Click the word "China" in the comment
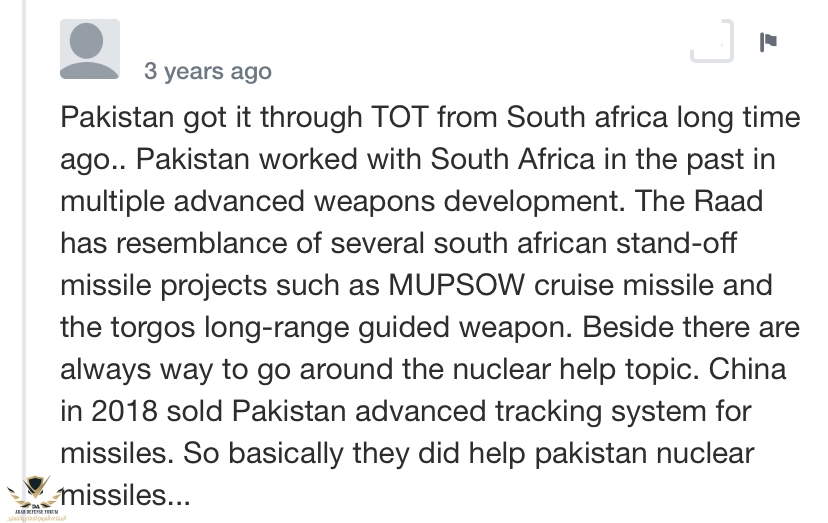The height and width of the screenshot is (523, 828). 742,369
